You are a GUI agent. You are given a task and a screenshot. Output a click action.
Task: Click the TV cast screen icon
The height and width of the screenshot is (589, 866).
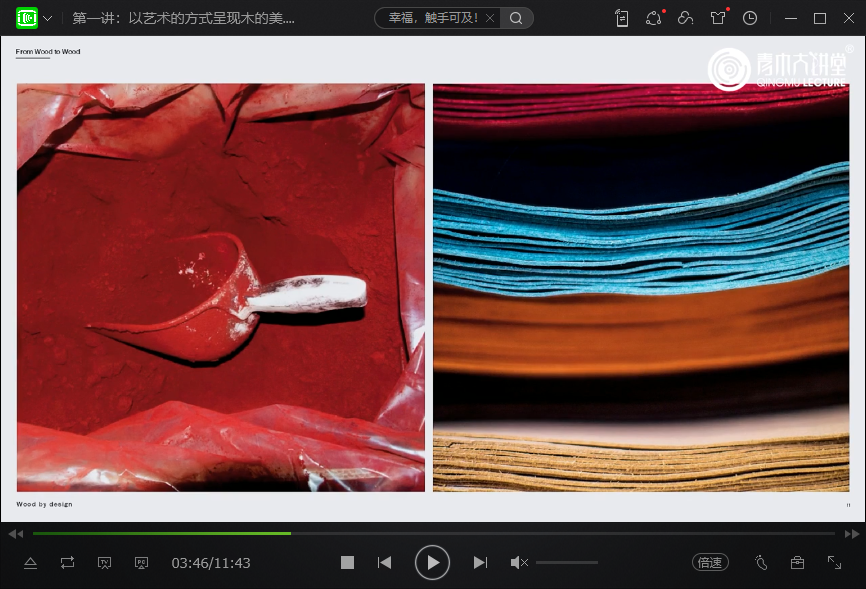pos(104,563)
